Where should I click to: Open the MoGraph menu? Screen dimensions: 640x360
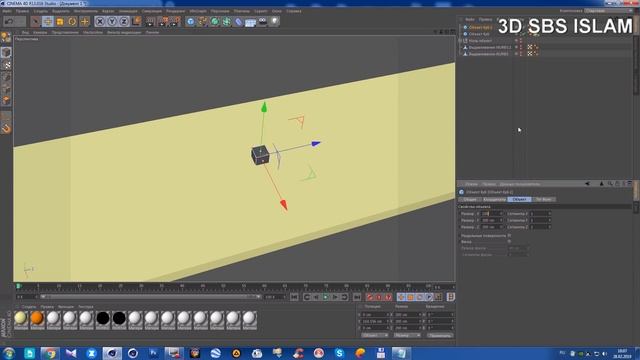tap(198, 11)
